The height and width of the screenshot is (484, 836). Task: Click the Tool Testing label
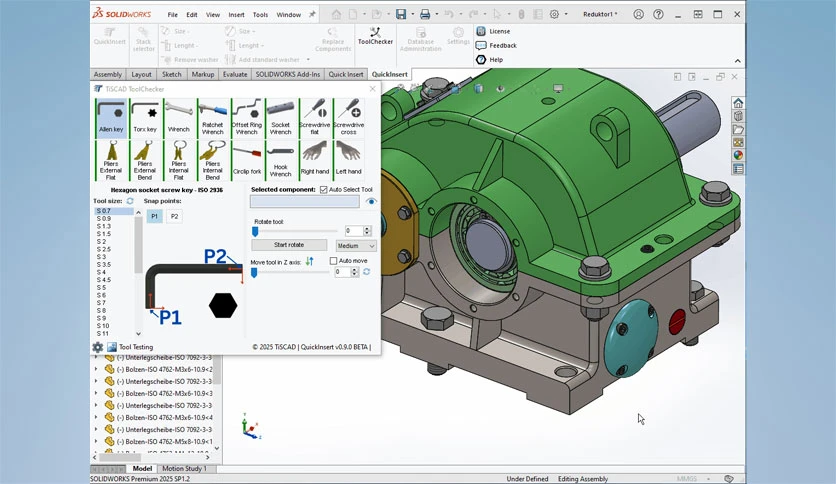point(136,347)
